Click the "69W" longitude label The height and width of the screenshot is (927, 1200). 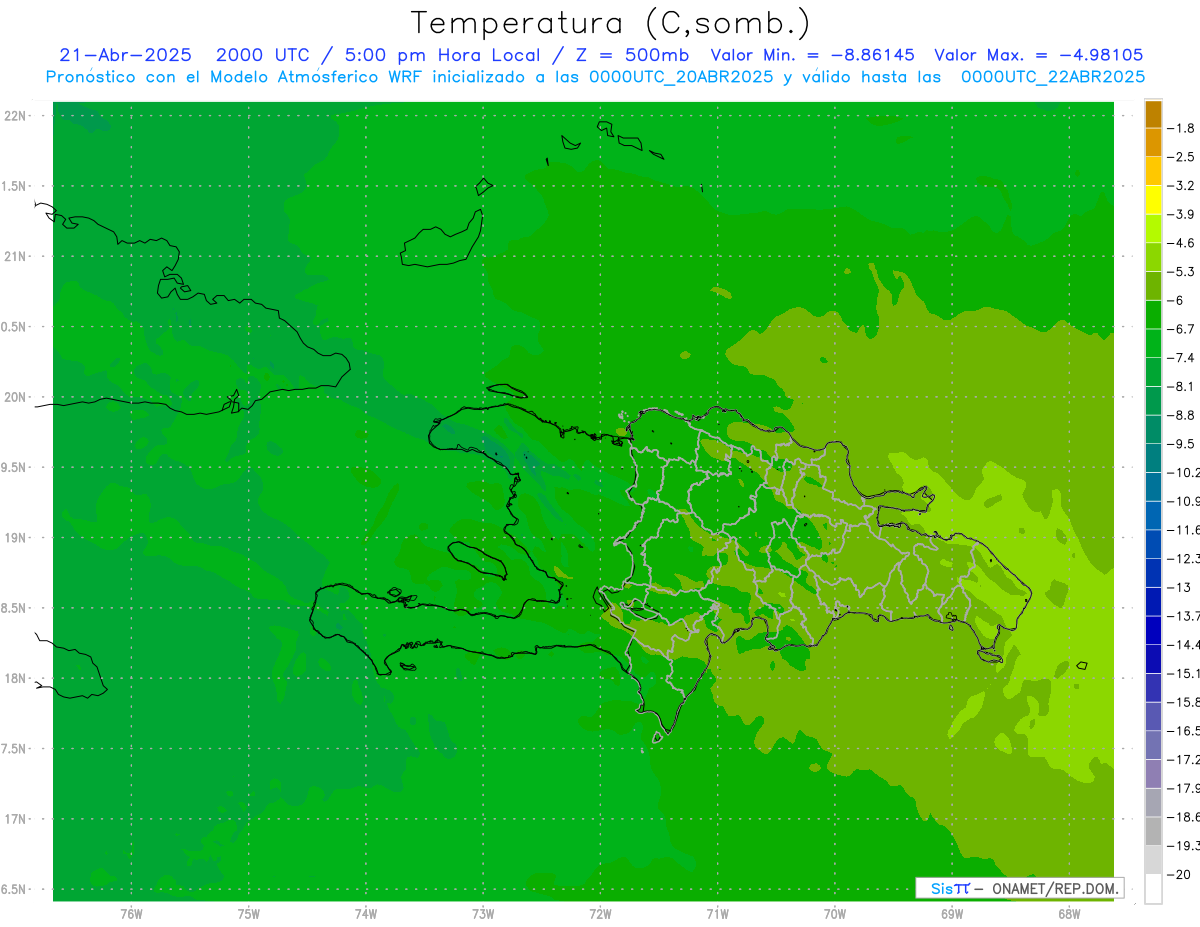[x=952, y=913]
